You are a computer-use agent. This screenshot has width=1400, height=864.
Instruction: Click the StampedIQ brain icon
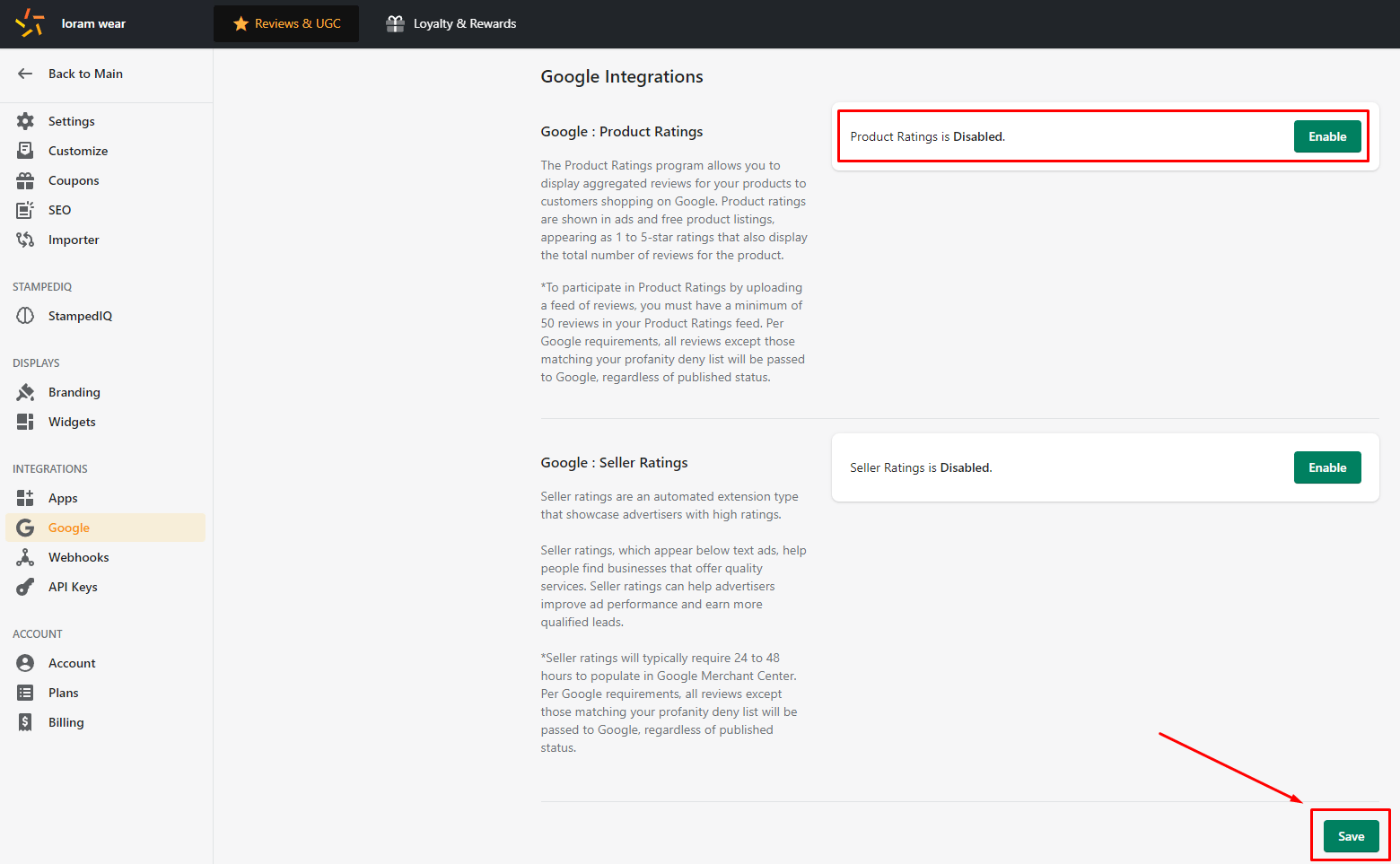[x=25, y=316]
